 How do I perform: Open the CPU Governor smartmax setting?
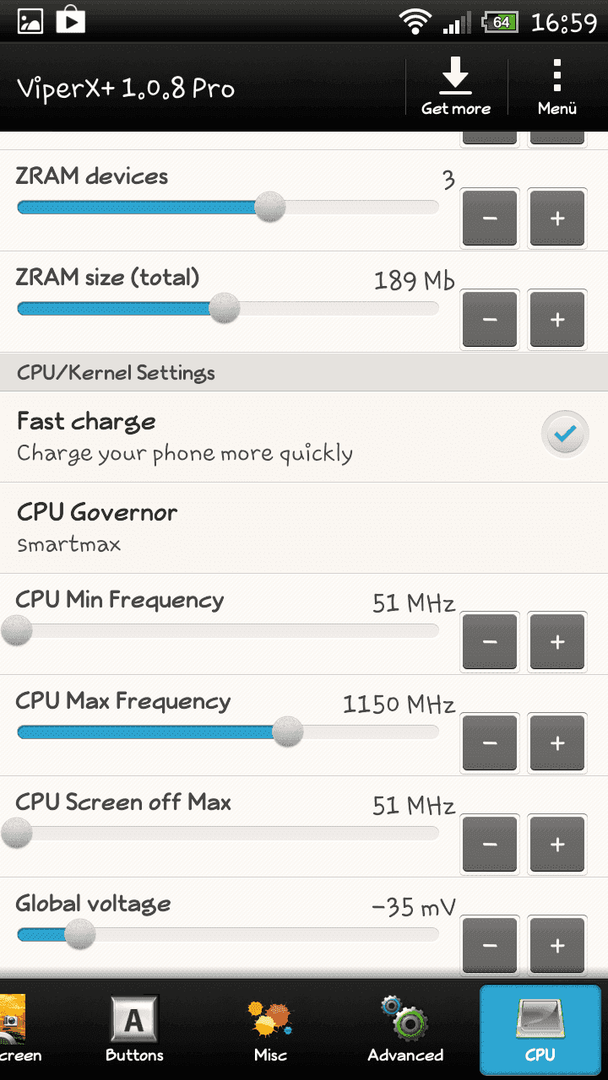(x=304, y=528)
